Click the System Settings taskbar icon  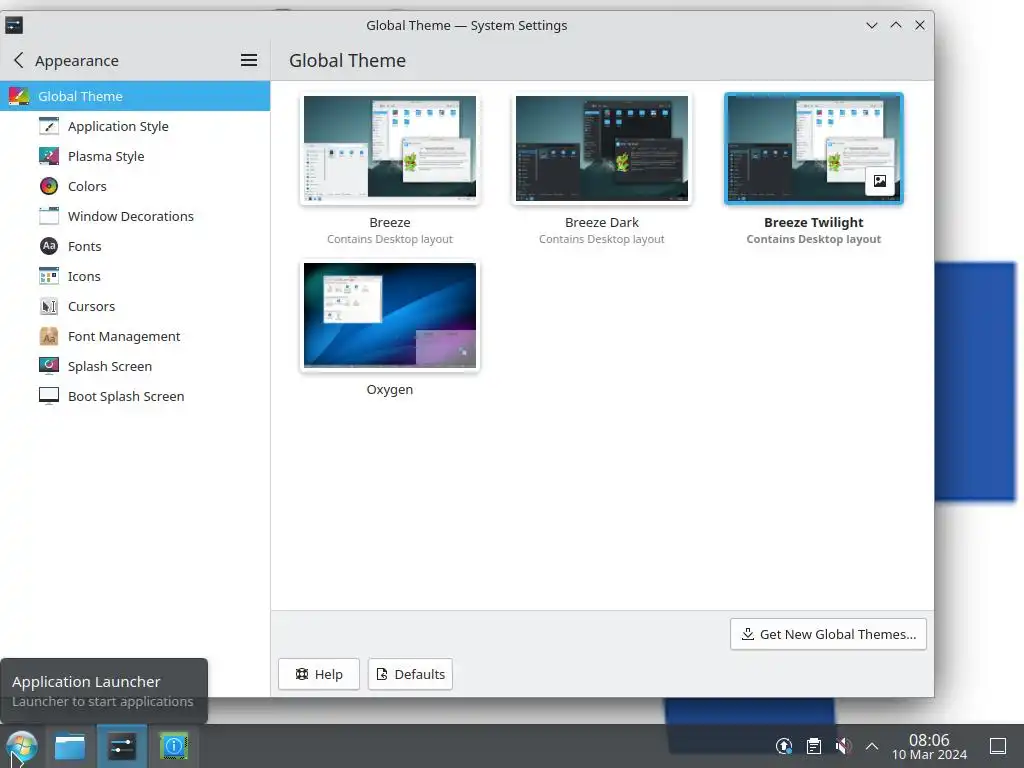pos(122,746)
